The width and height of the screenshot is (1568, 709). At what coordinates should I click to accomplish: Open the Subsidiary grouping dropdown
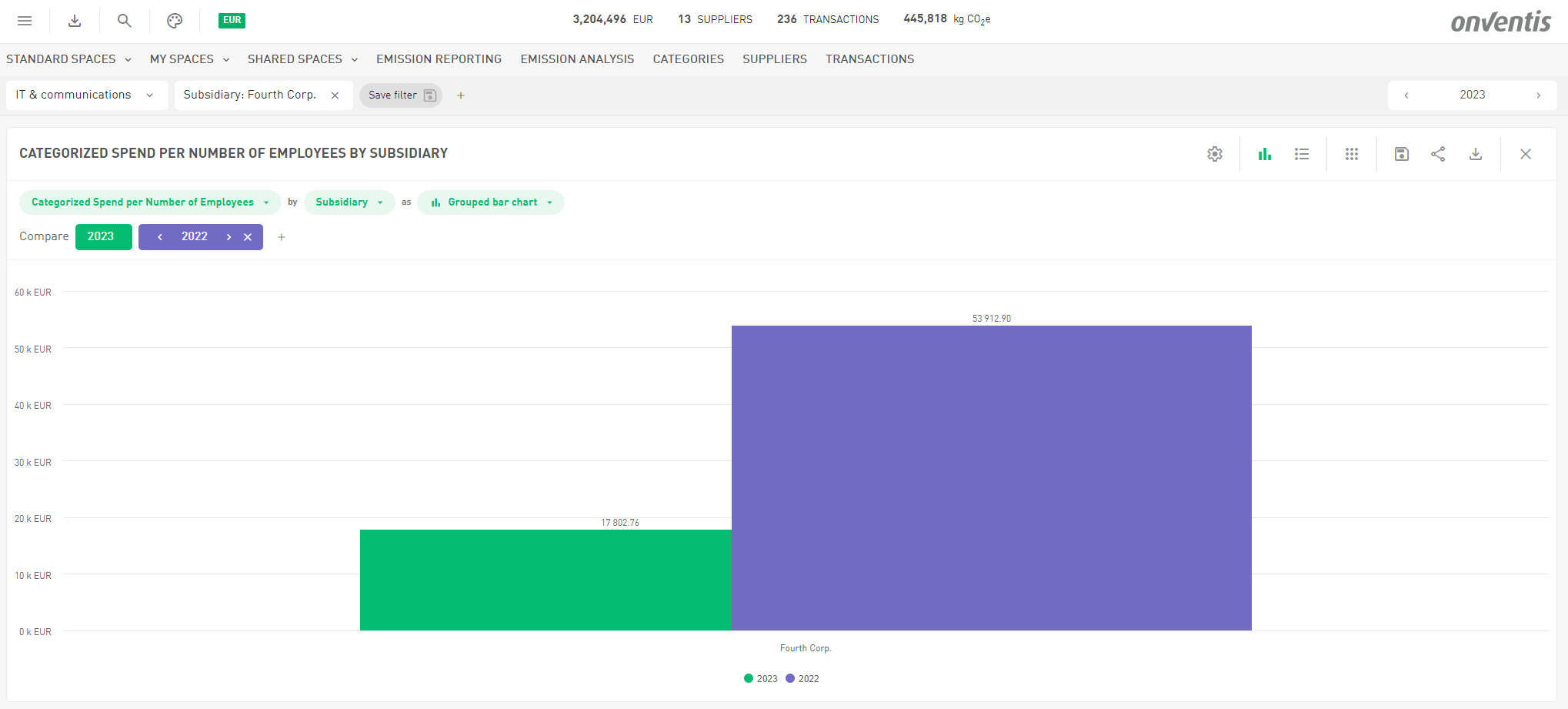tap(349, 202)
